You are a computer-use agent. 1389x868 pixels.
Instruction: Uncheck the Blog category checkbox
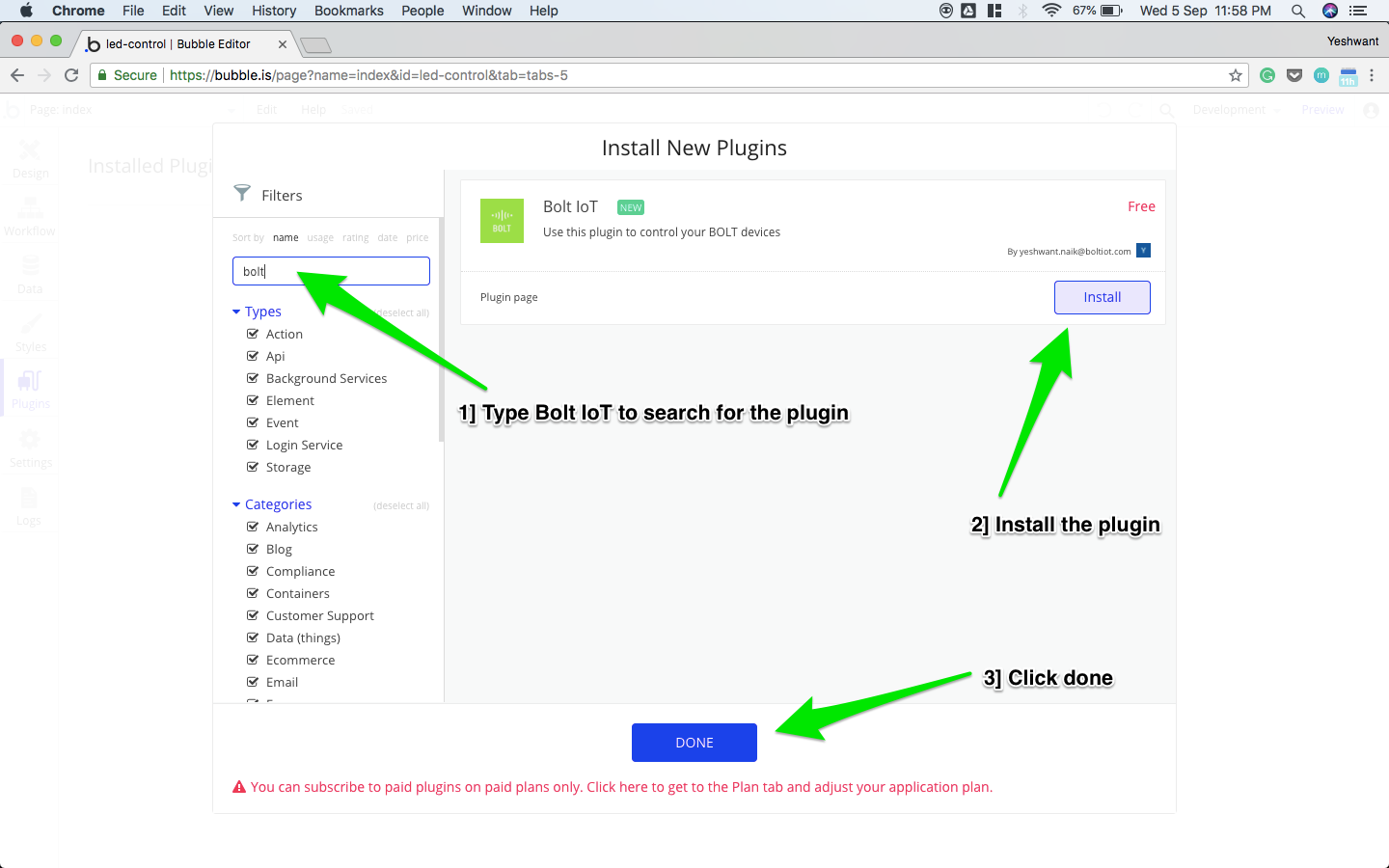(253, 549)
